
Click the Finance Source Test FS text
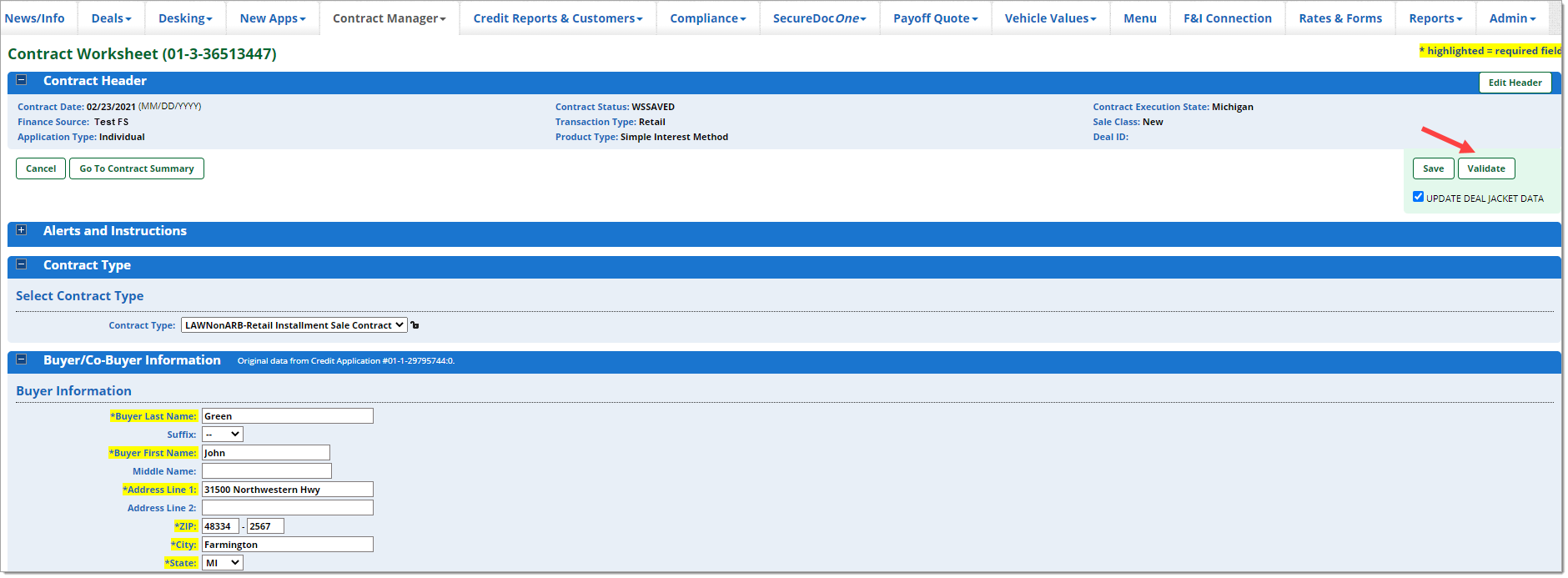pyautogui.click(x=111, y=122)
